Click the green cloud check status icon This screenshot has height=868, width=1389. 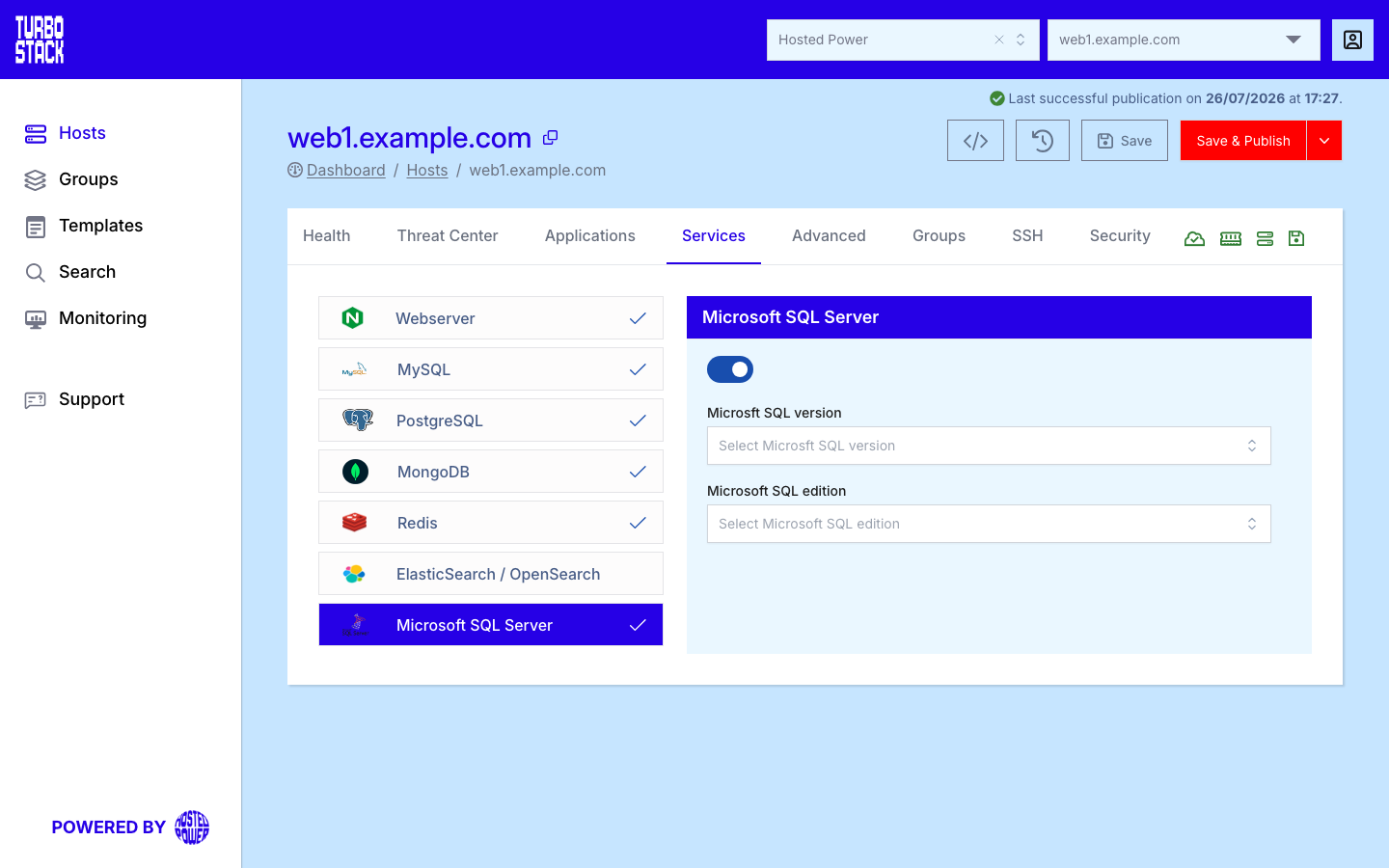click(x=1194, y=238)
